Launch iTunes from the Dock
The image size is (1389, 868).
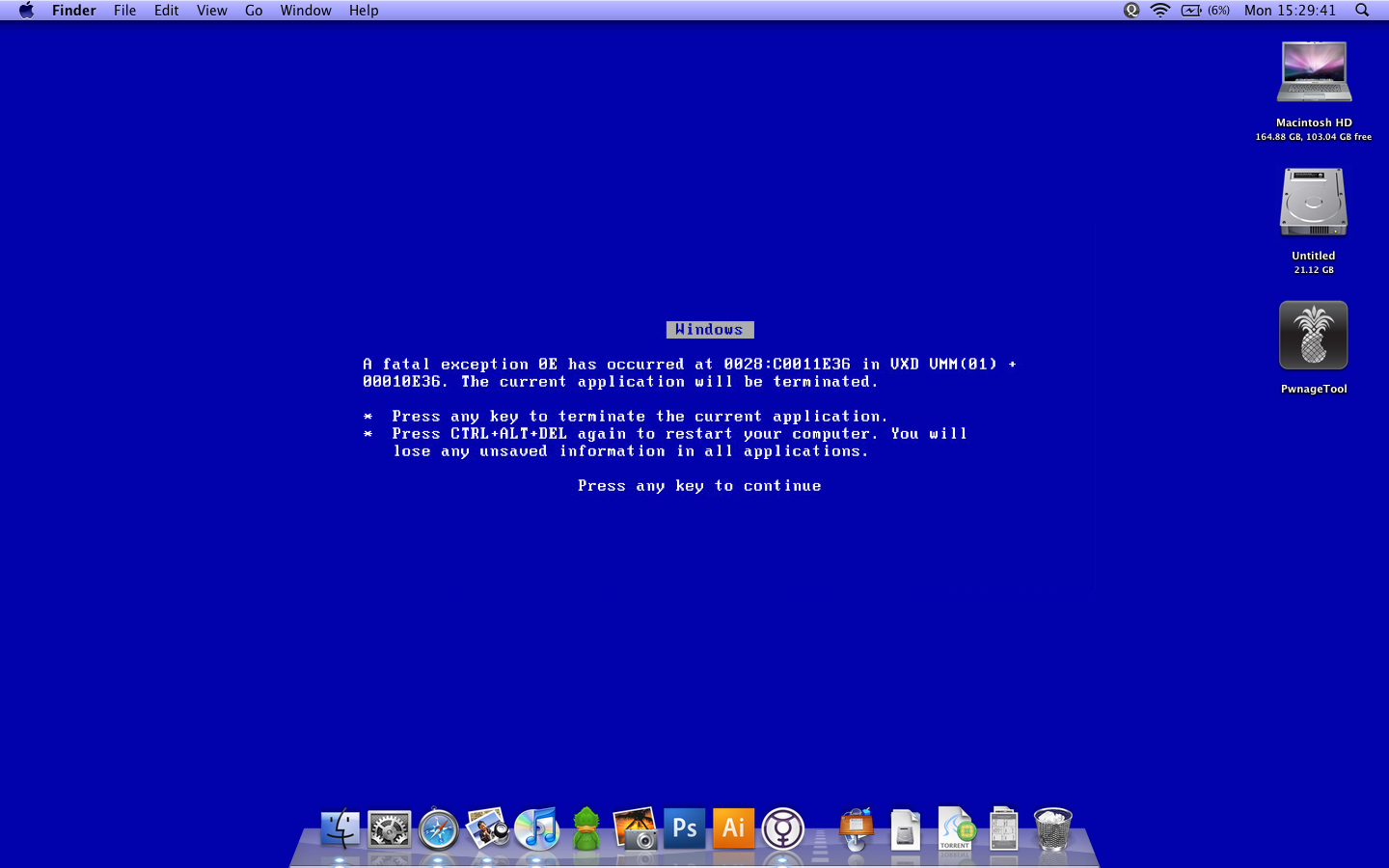tap(537, 828)
